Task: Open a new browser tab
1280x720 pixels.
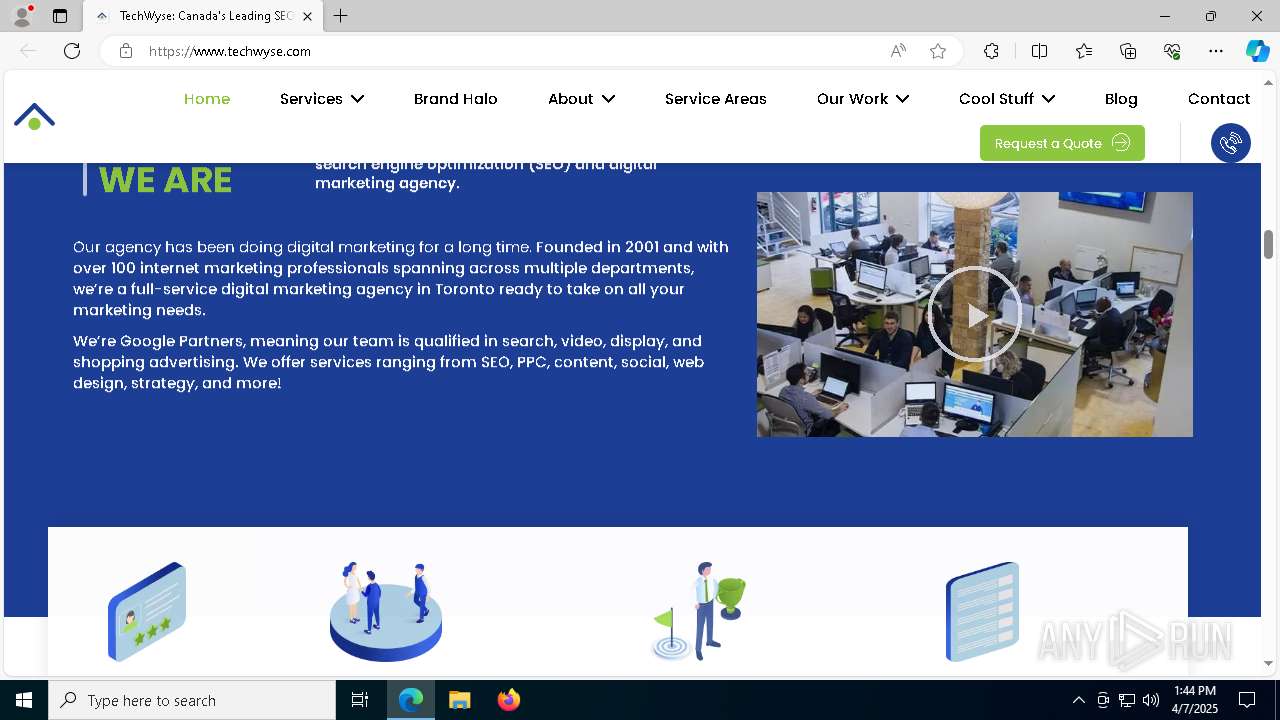Action: point(341,16)
